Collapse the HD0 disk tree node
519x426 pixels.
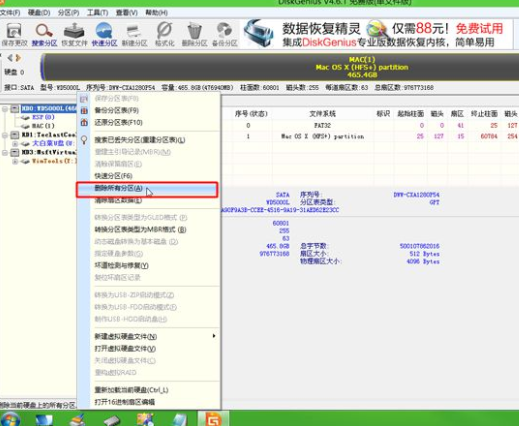pyautogui.click(x=5, y=109)
